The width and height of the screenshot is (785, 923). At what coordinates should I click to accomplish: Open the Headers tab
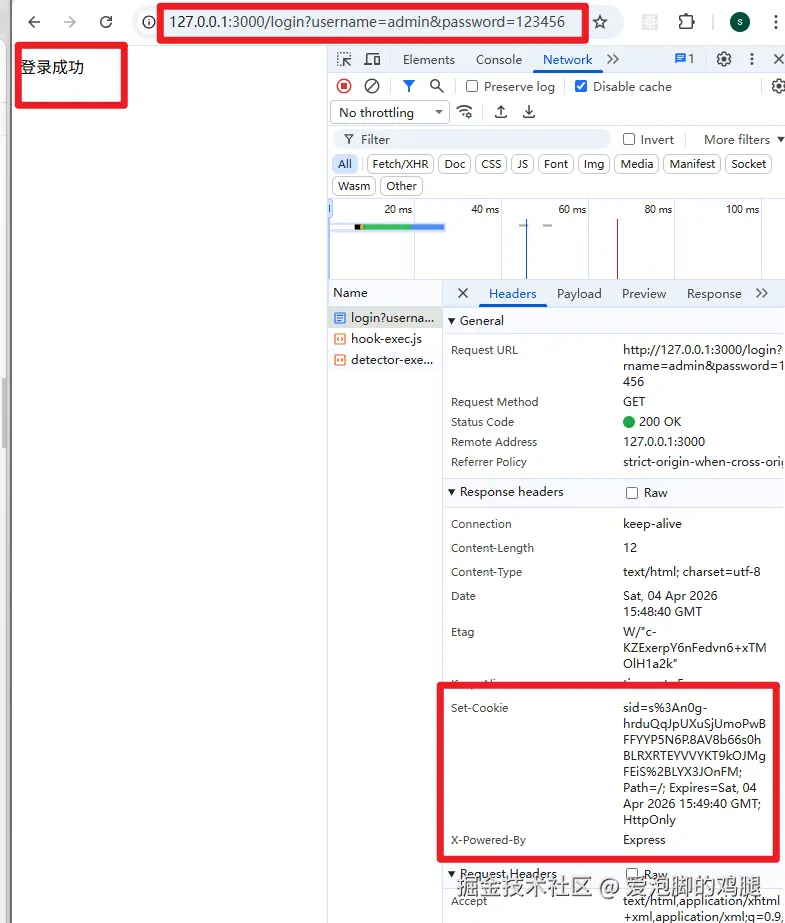click(x=513, y=294)
